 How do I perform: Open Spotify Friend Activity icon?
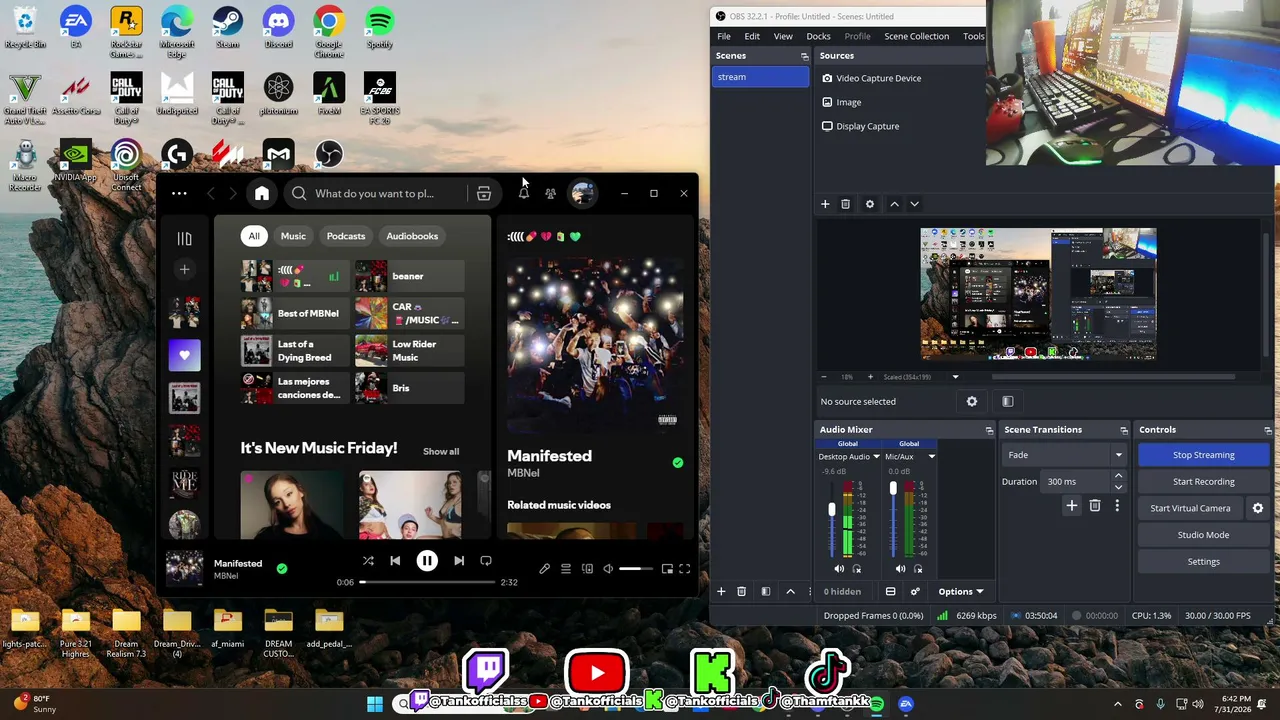(551, 193)
